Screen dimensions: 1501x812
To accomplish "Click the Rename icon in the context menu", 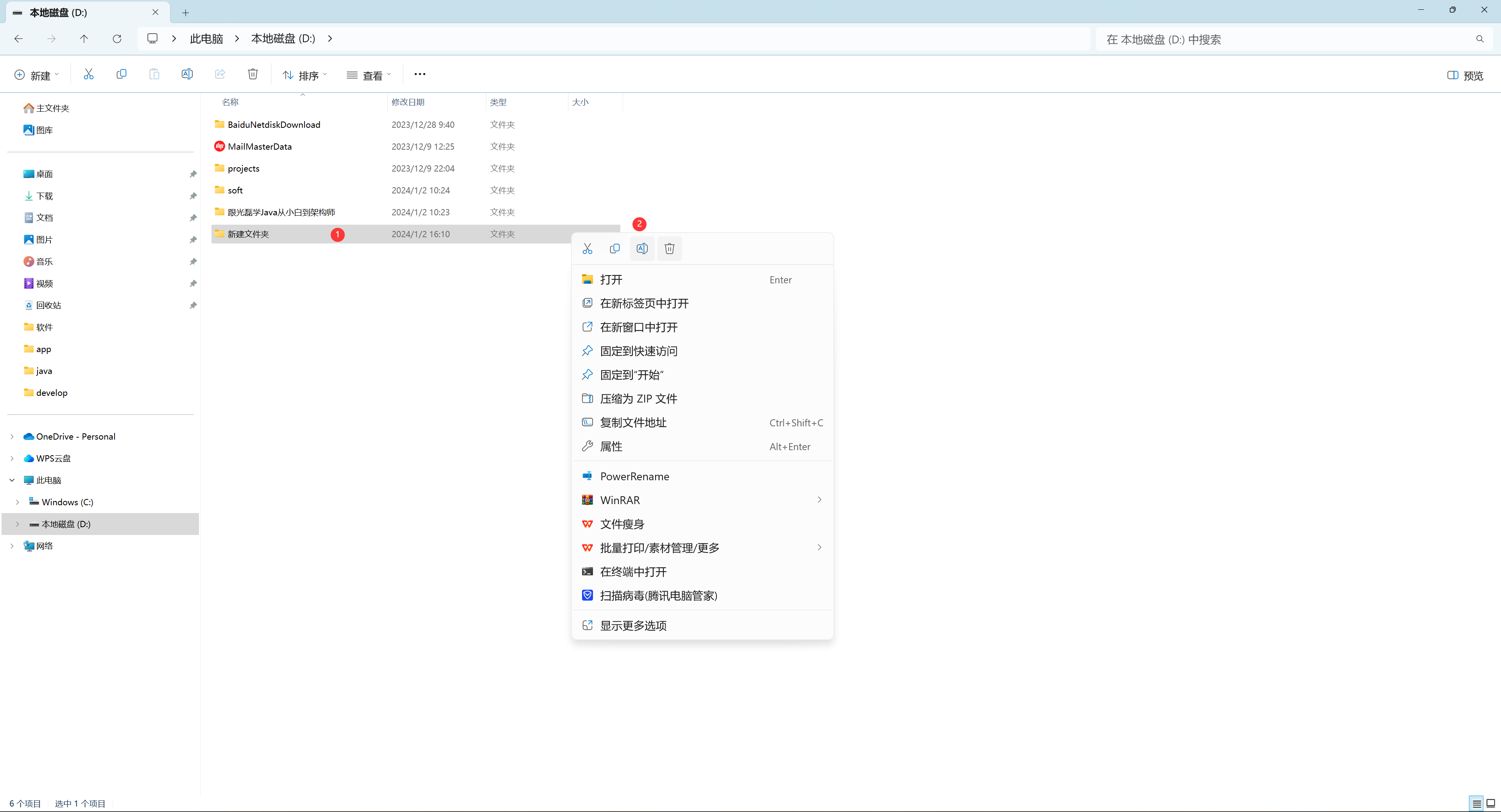I will [x=642, y=249].
